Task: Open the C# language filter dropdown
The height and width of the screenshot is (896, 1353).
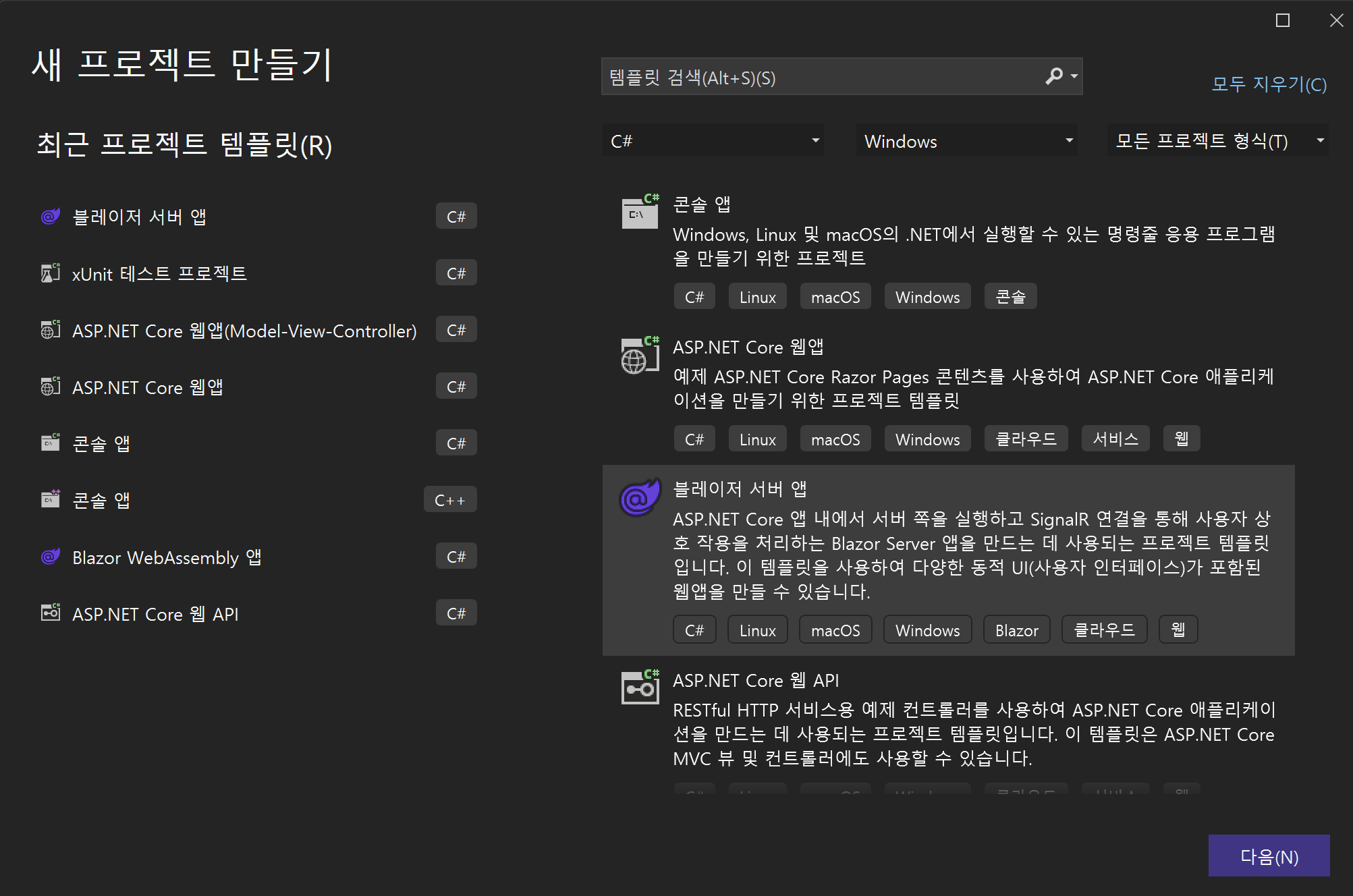Action: [x=713, y=141]
